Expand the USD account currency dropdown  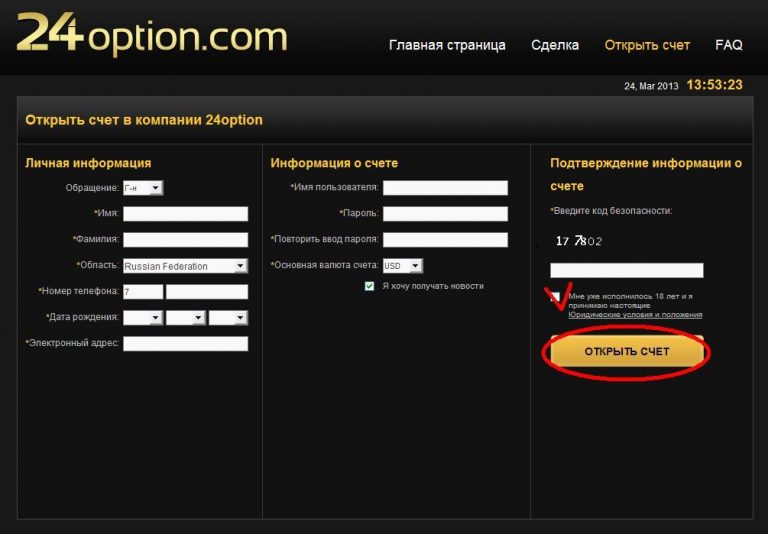pyautogui.click(x=403, y=266)
